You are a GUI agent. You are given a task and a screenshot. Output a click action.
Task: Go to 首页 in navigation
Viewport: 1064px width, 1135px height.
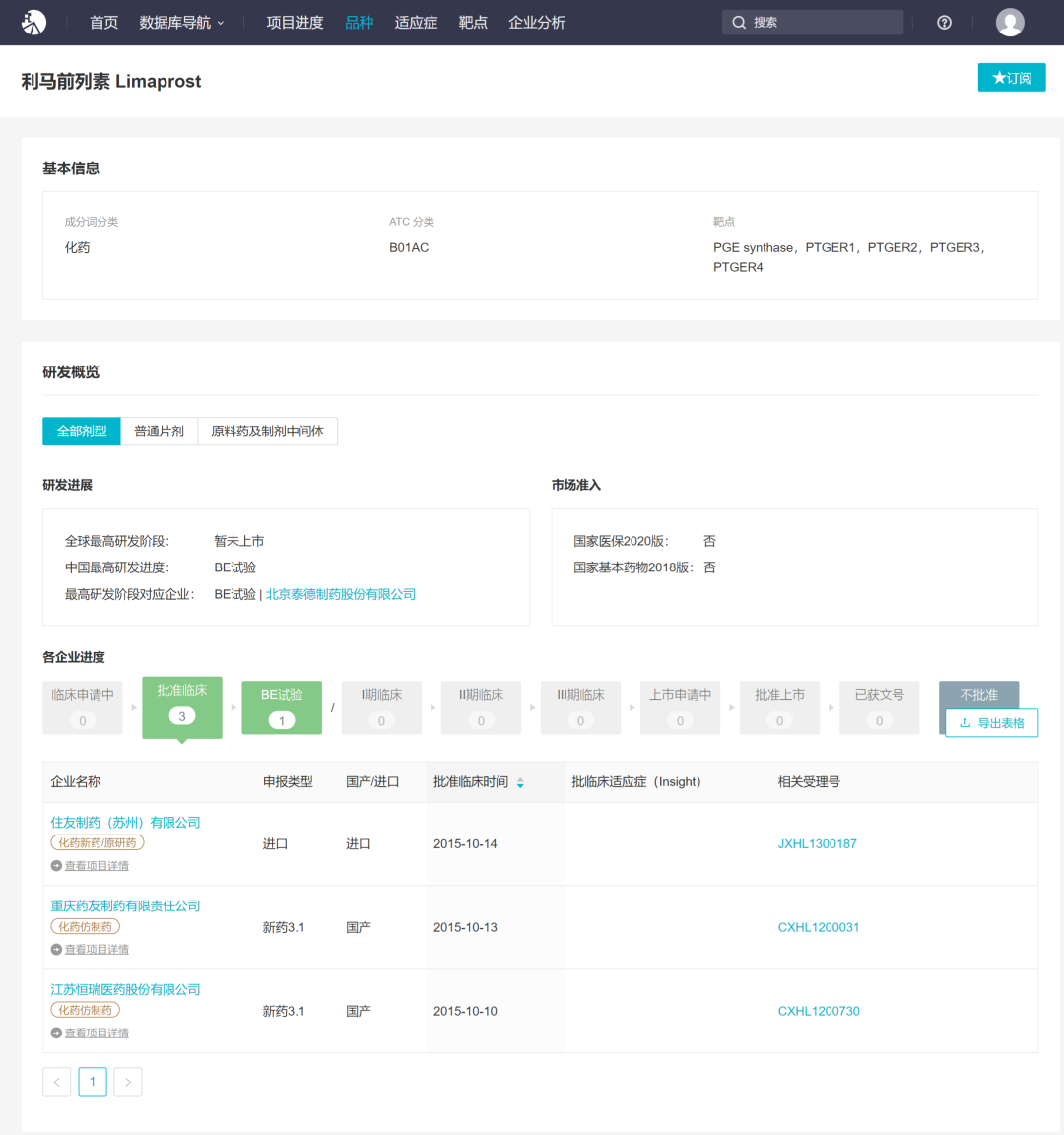click(x=103, y=23)
